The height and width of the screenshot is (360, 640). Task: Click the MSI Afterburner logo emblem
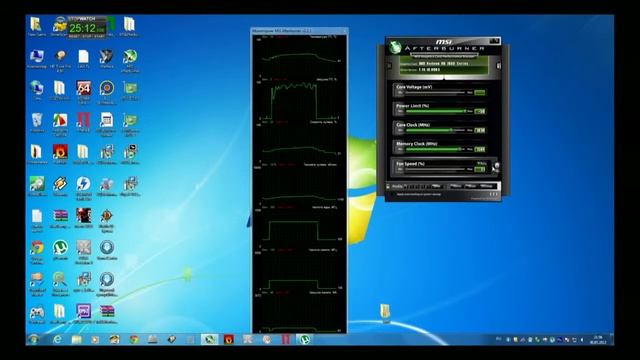pyautogui.click(x=395, y=47)
